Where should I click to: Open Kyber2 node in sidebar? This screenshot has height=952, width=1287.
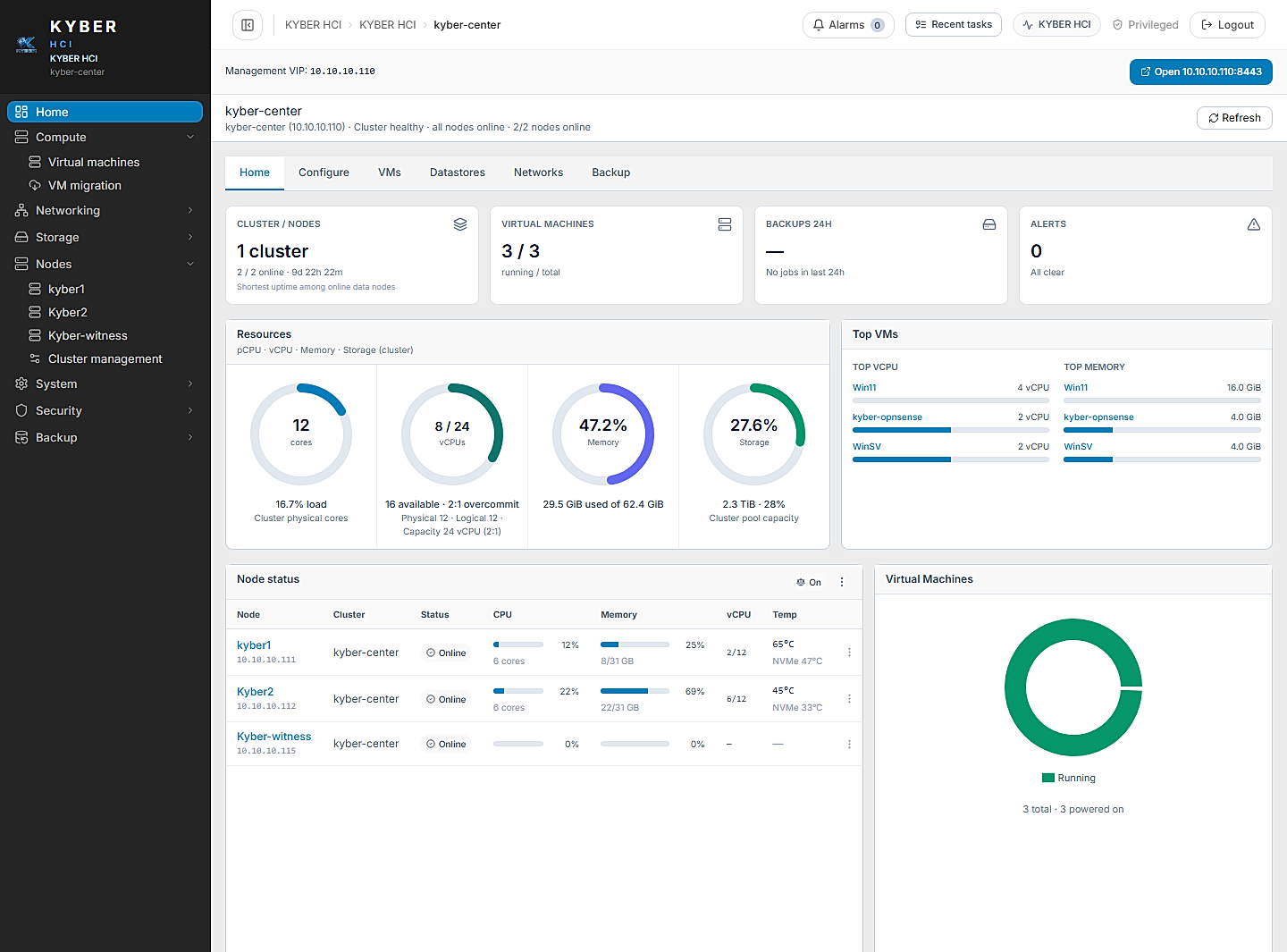[x=68, y=312]
